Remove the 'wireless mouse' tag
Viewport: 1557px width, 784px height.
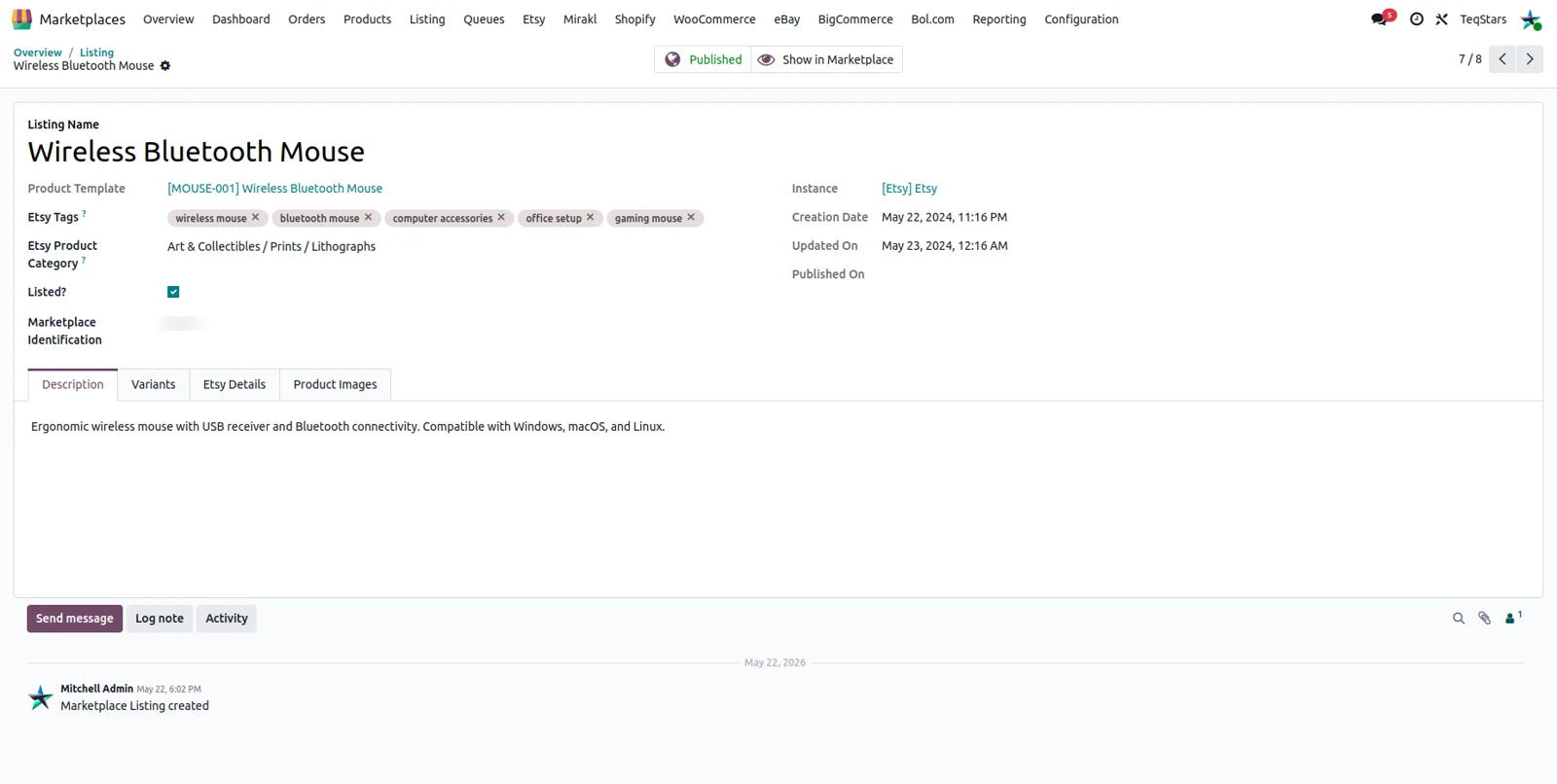click(256, 218)
